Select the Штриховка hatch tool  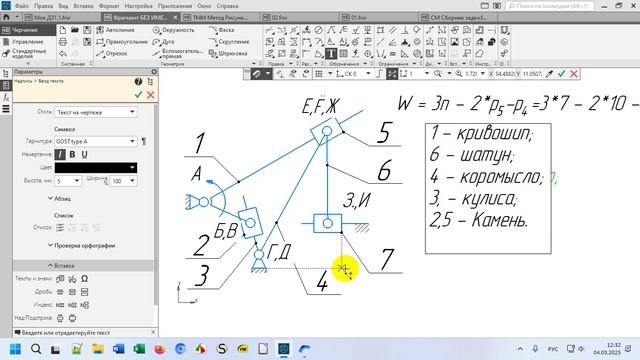click(x=228, y=53)
